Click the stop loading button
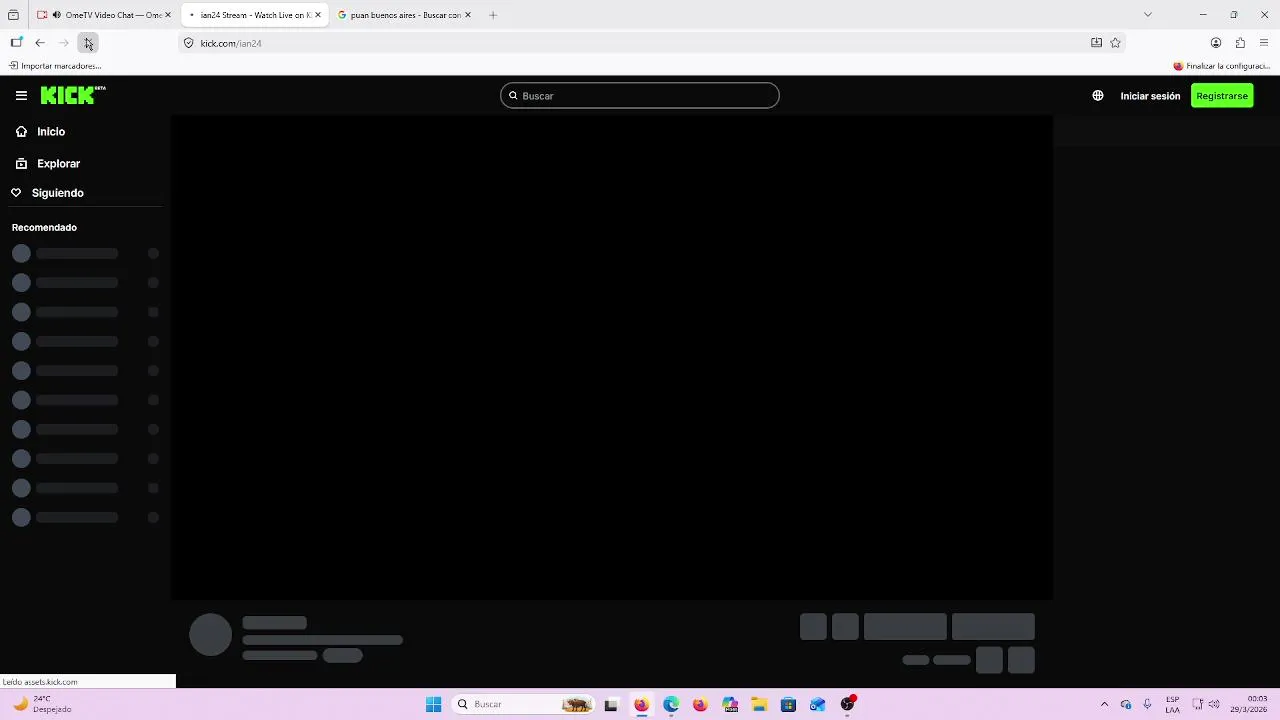1280x720 pixels. (88, 43)
